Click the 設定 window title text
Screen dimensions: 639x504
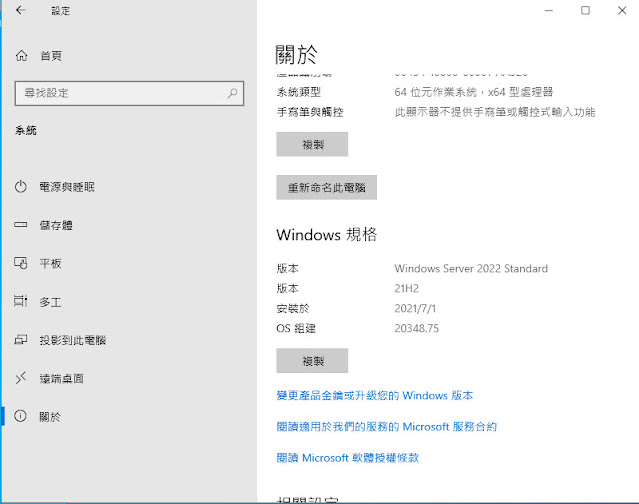click(x=61, y=11)
